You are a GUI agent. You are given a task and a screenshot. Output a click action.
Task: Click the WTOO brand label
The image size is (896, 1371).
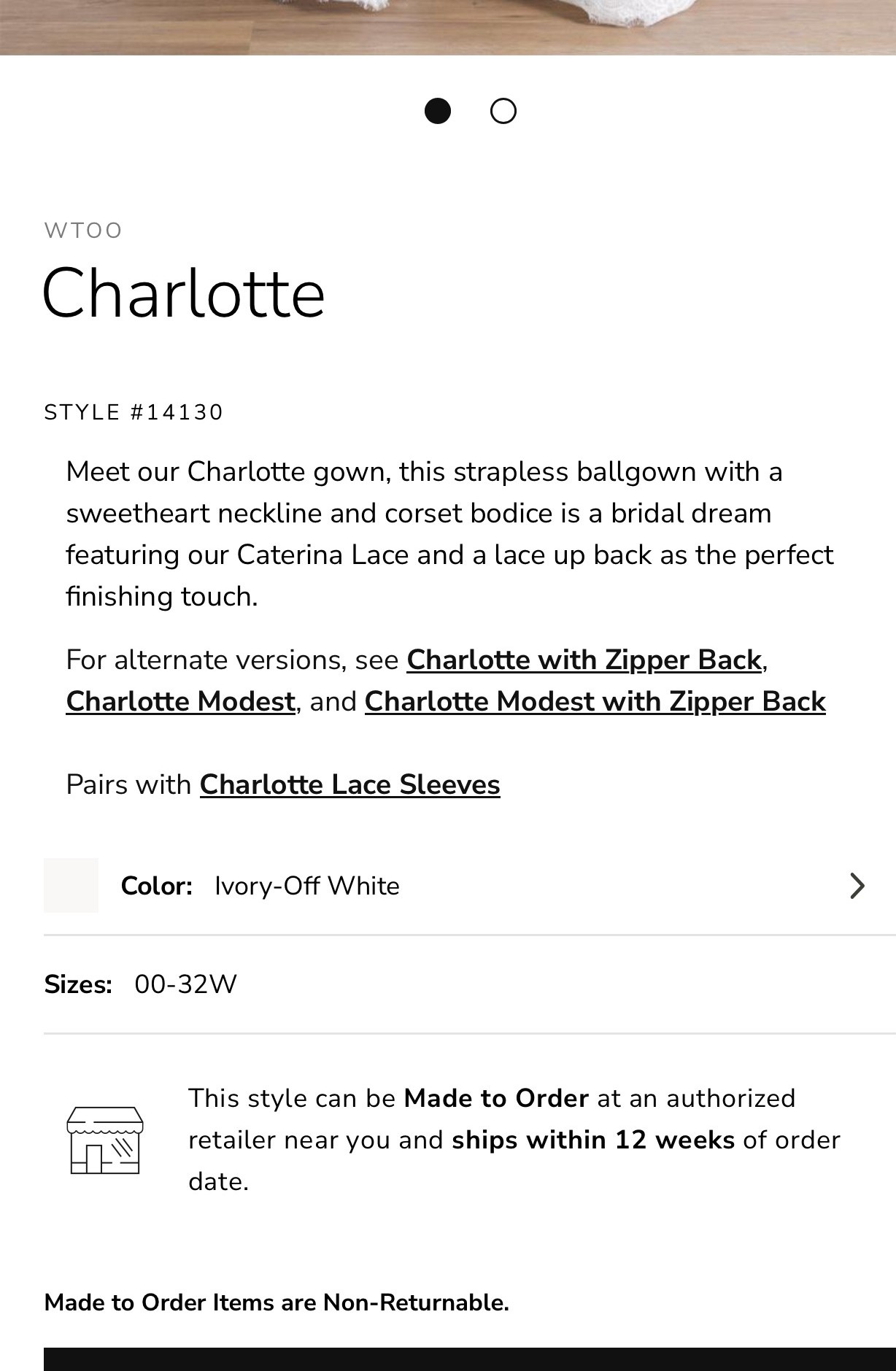83,231
